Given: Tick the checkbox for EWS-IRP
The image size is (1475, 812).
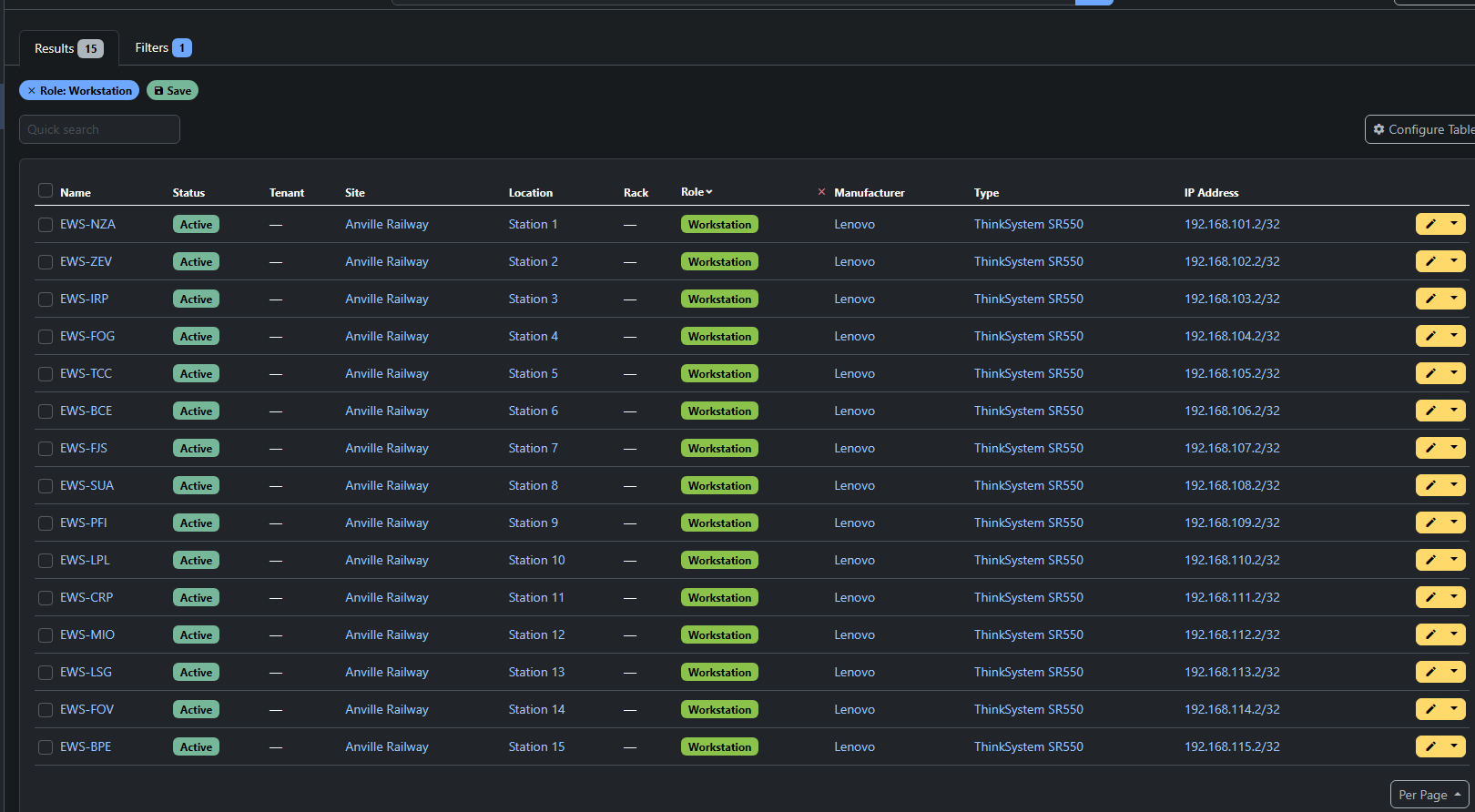Looking at the screenshot, I should click(46, 299).
